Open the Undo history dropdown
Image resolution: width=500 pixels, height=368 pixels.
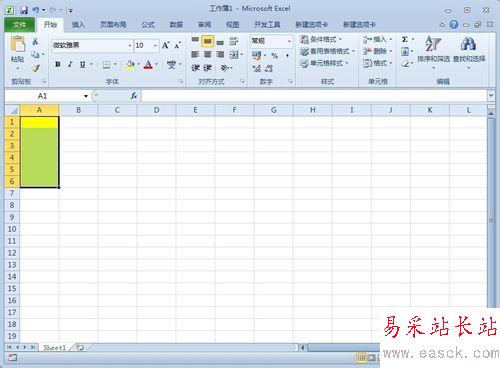pos(44,10)
